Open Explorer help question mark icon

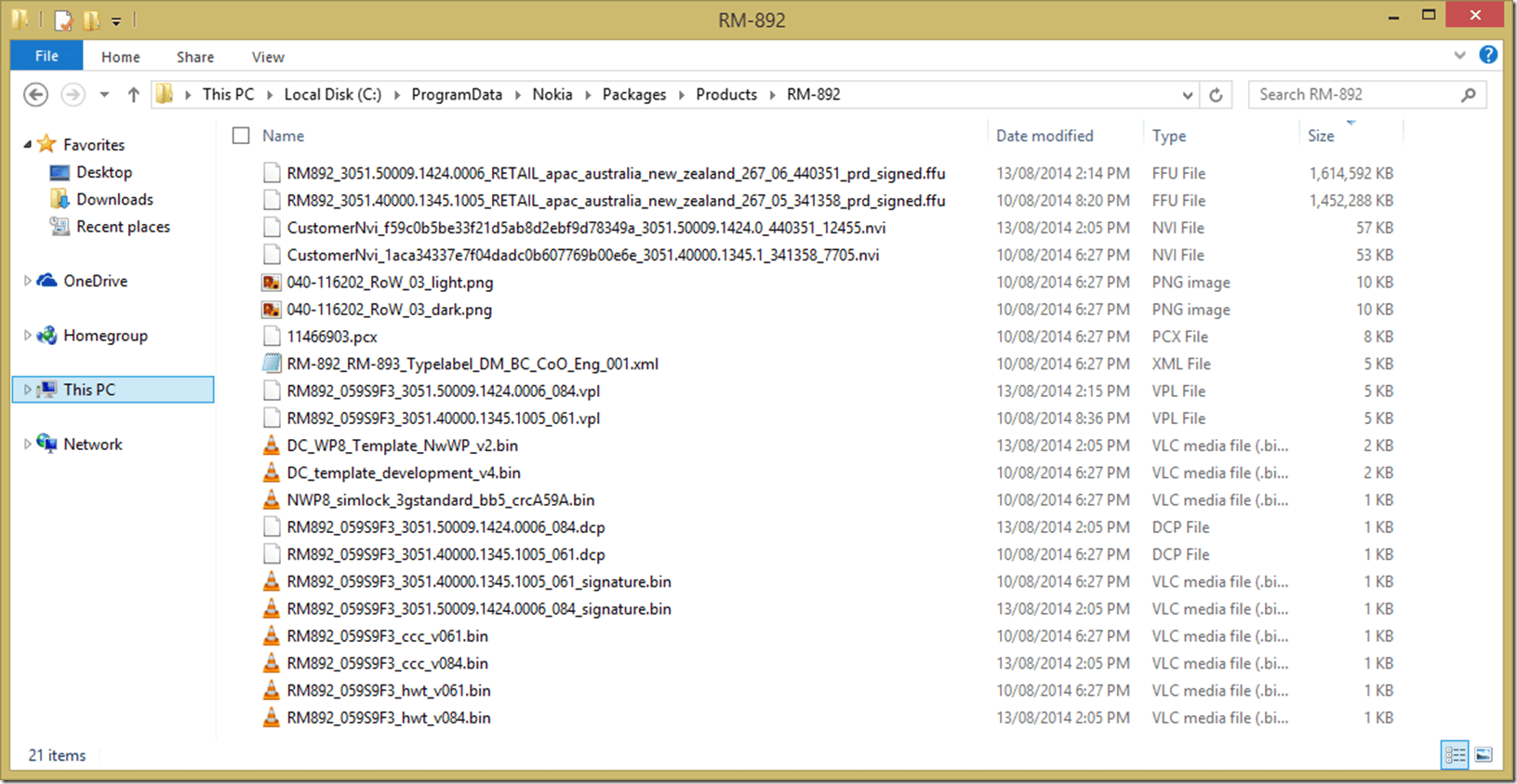click(x=1488, y=56)
